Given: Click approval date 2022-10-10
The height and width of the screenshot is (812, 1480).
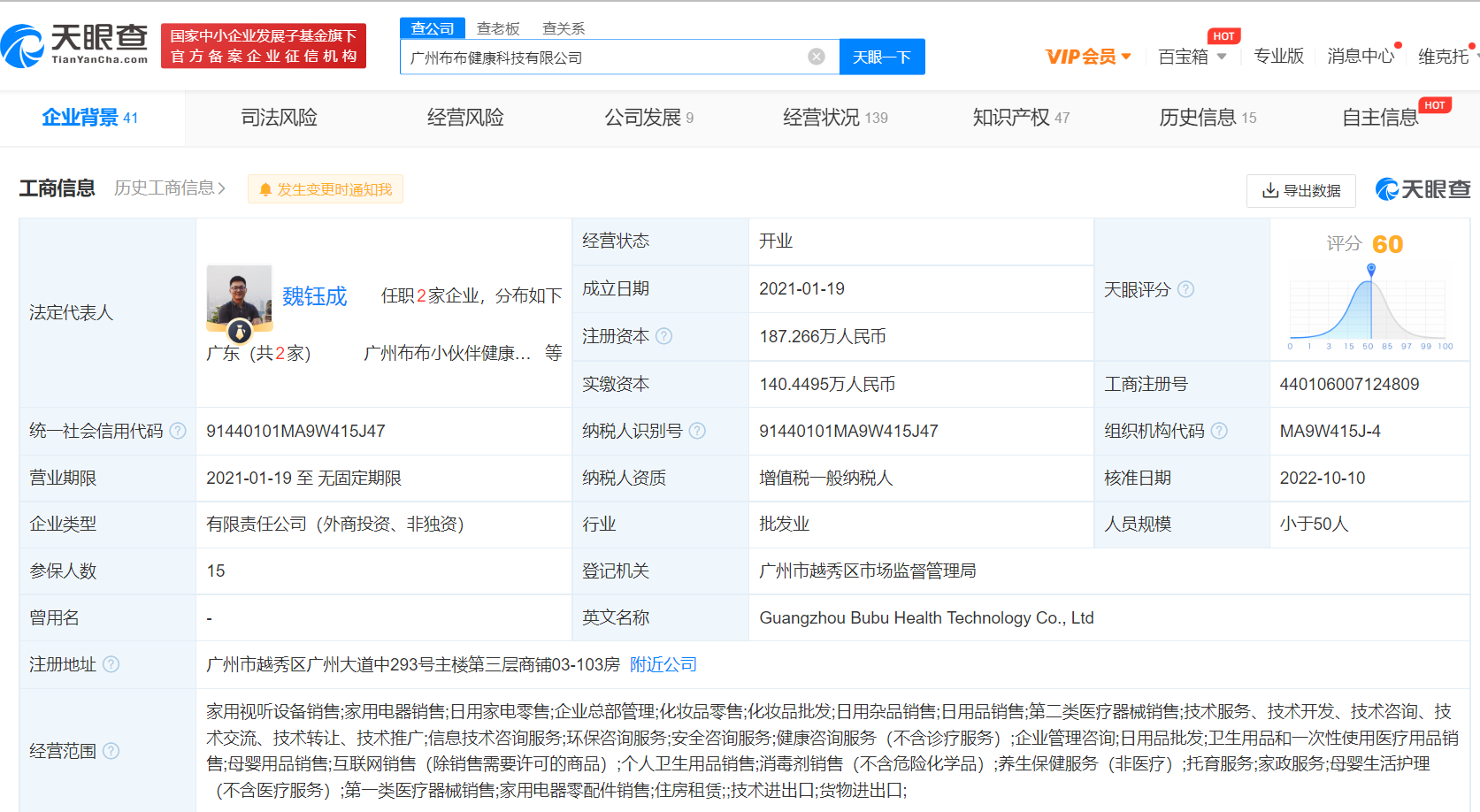Looking at the screenshot, I should (x=1322, y=478).
